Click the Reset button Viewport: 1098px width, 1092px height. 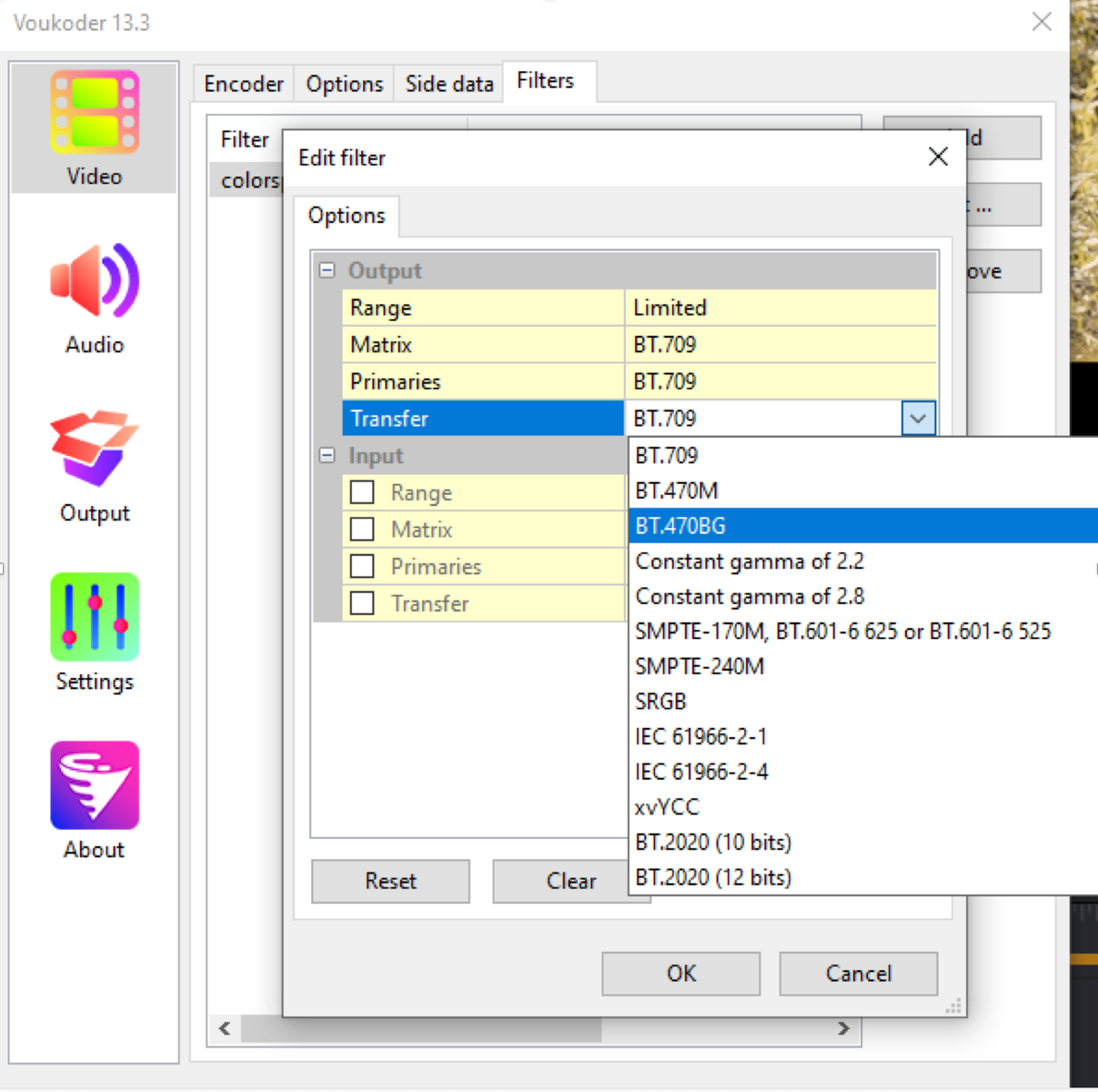click(390, 881)
